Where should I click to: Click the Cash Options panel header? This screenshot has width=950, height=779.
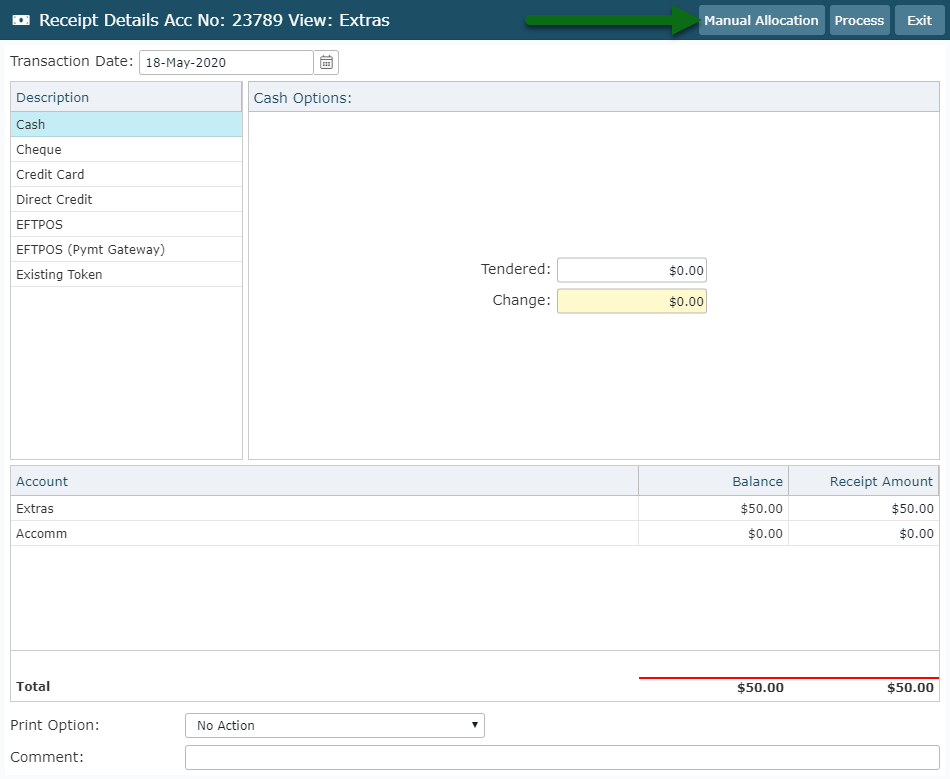click(594, 98)
